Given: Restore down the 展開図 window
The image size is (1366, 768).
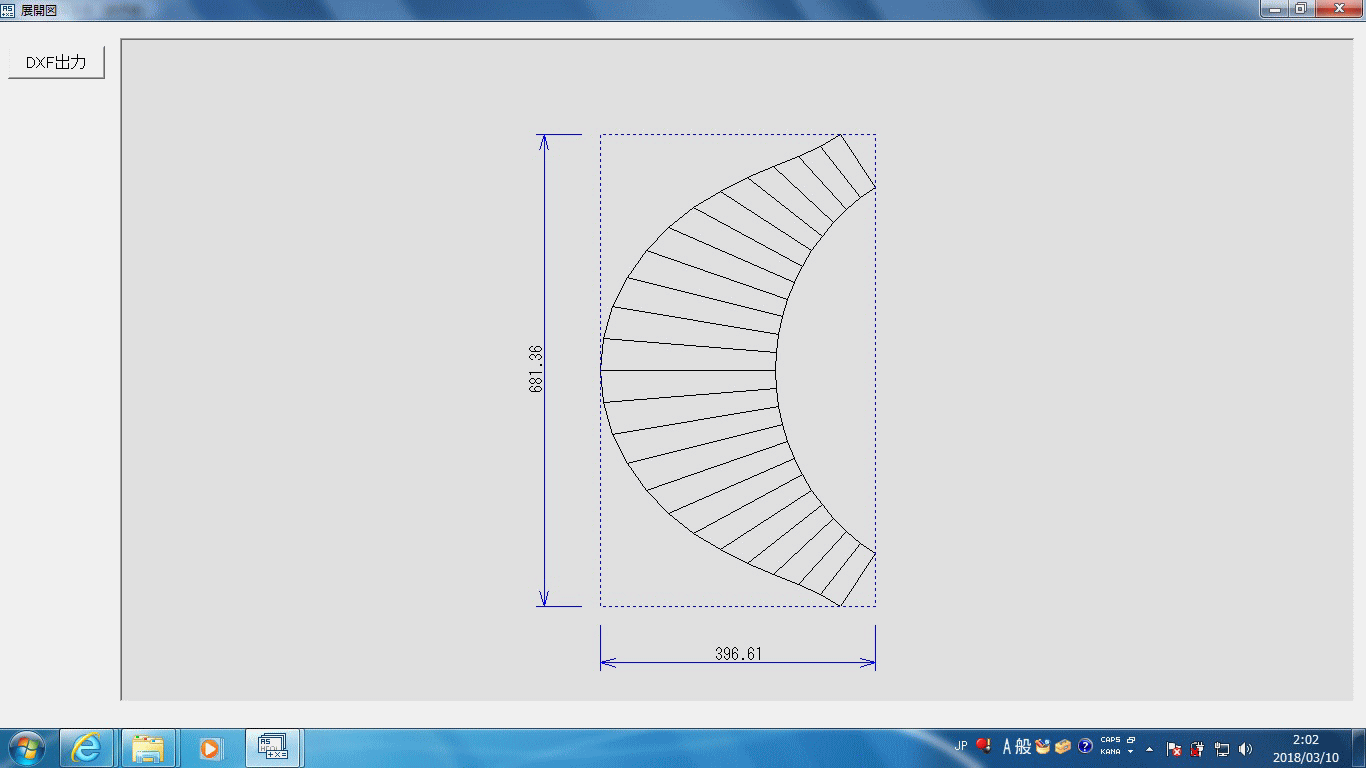Looking at the screenshot, I should pos(1300,8).
